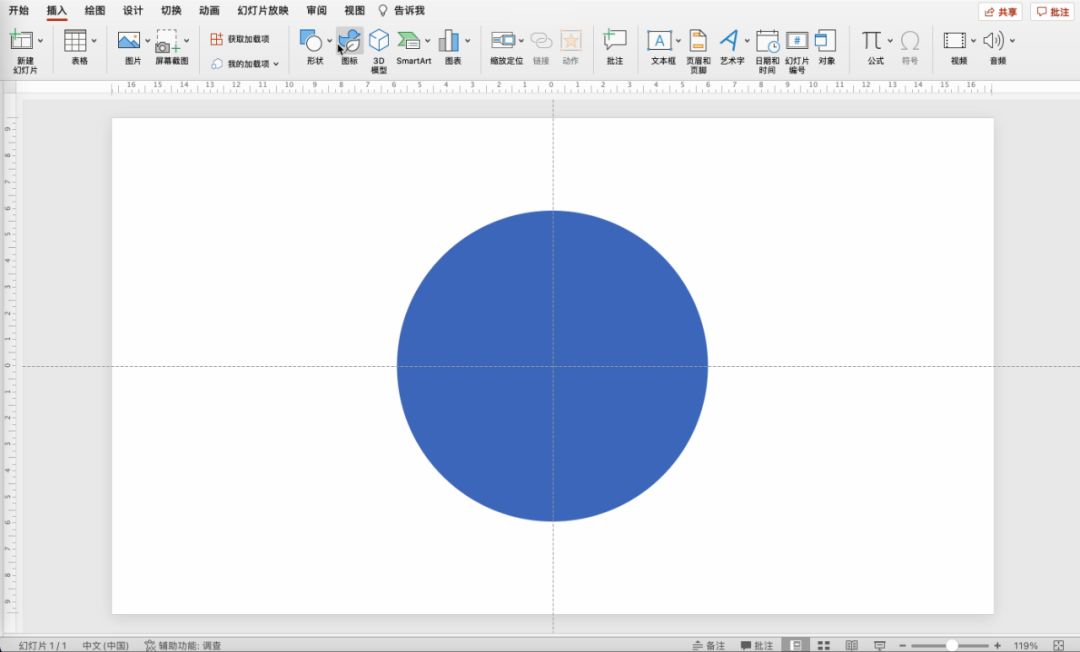Screen dimensions: 1080x652
Task: Click Accessibility (辅助功能: 调查) status
Action: click(183, 645)
